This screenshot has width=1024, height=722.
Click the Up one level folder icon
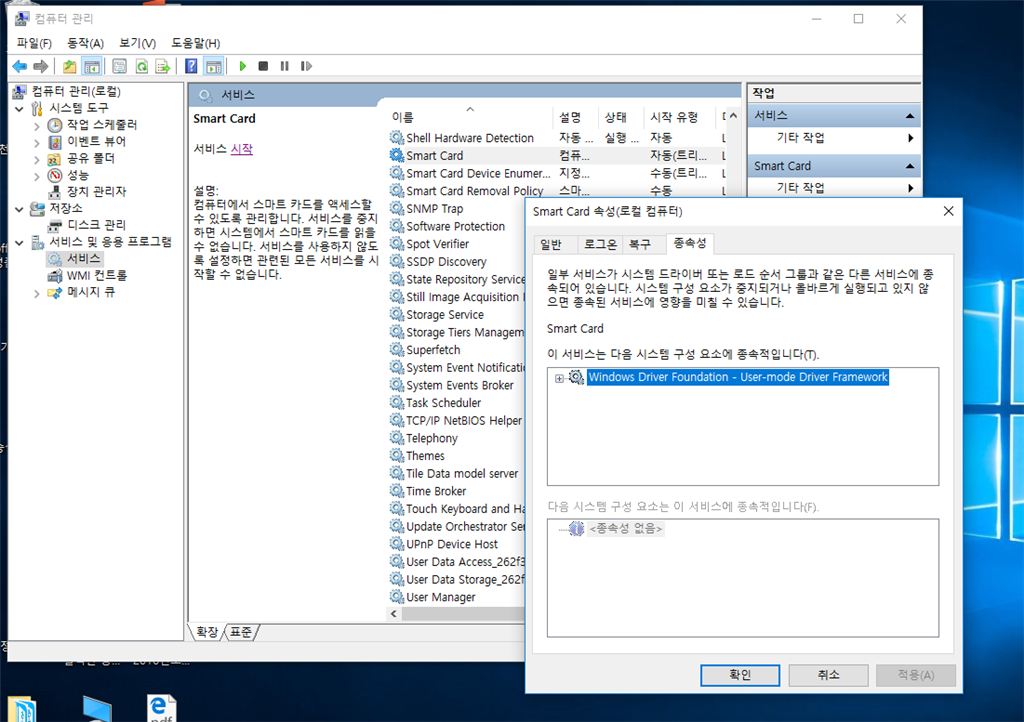pos(69,66)
